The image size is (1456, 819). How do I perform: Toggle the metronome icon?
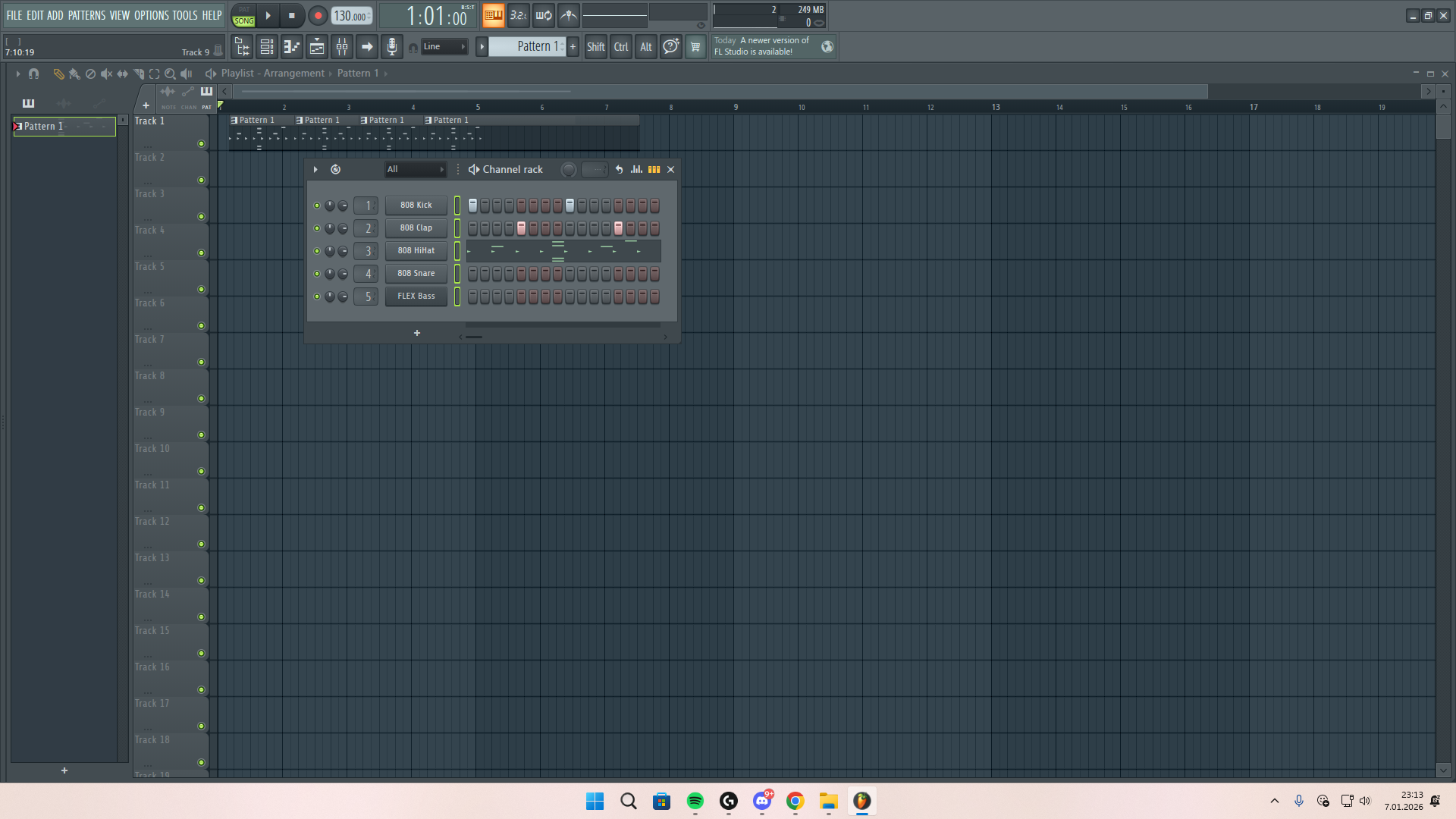coord(569,15)
